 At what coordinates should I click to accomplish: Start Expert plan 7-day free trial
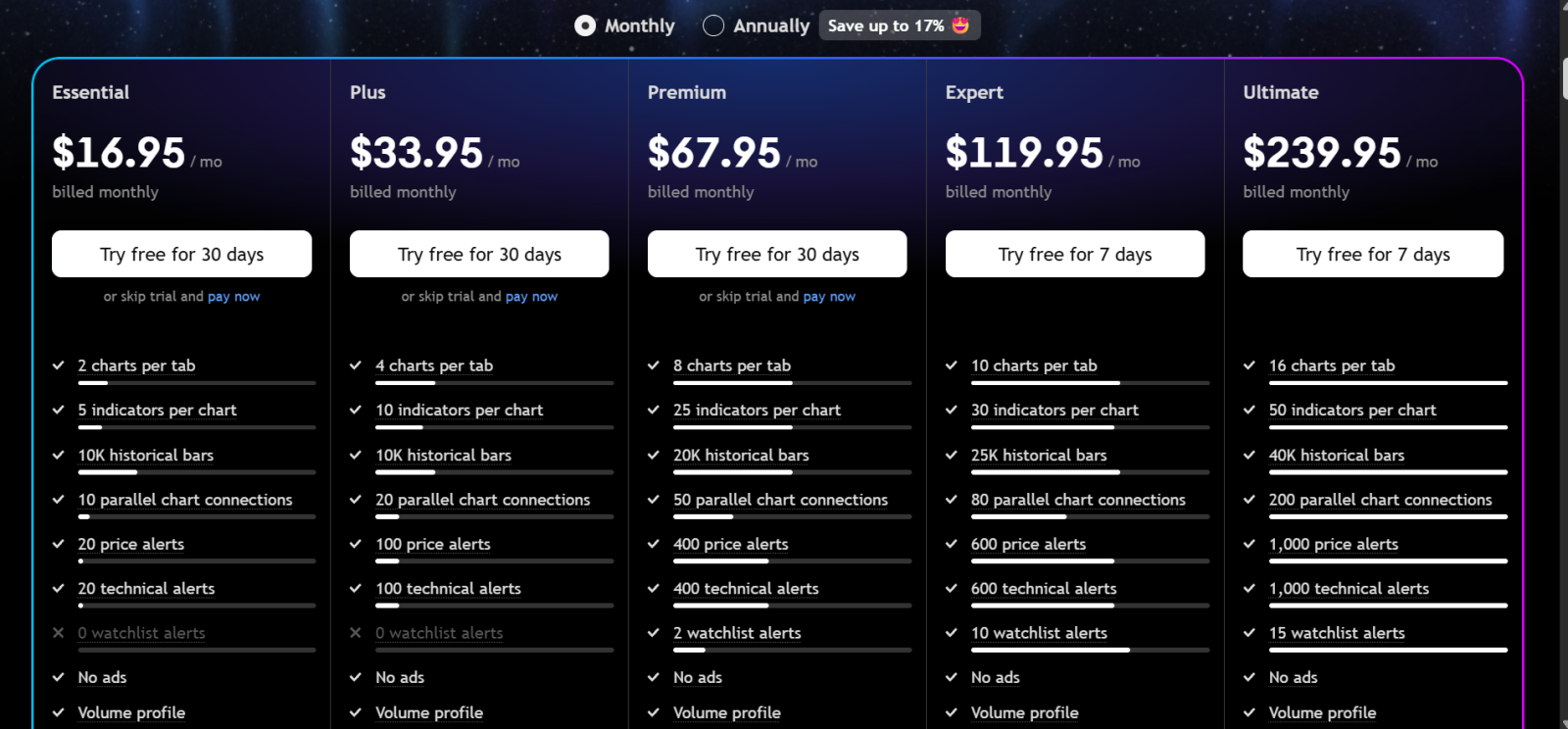(1075, 254)
